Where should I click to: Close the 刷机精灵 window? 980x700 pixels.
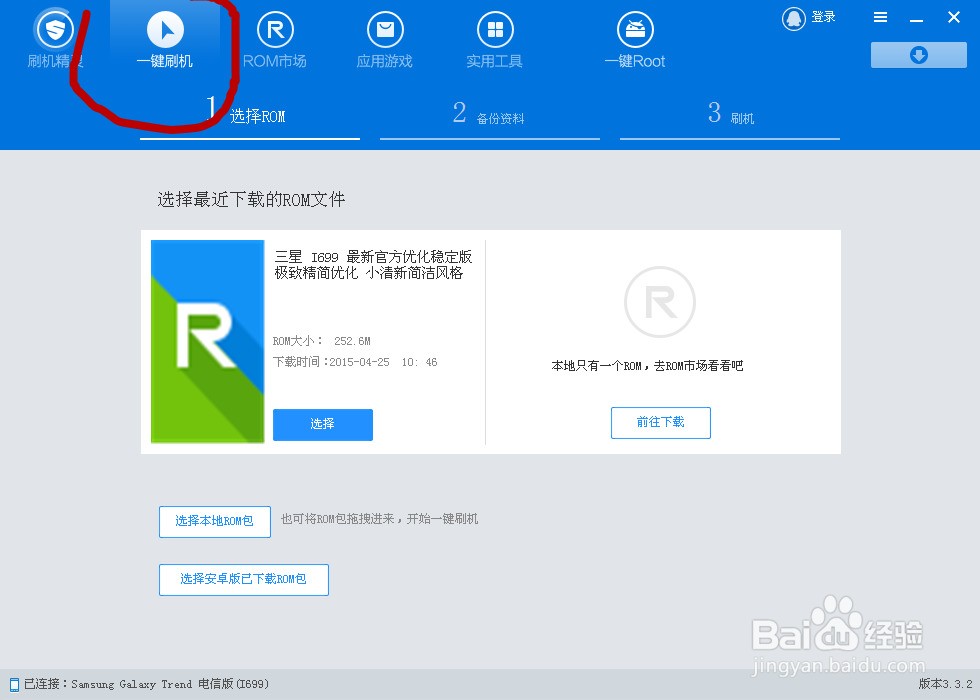[x=954, y=18]
